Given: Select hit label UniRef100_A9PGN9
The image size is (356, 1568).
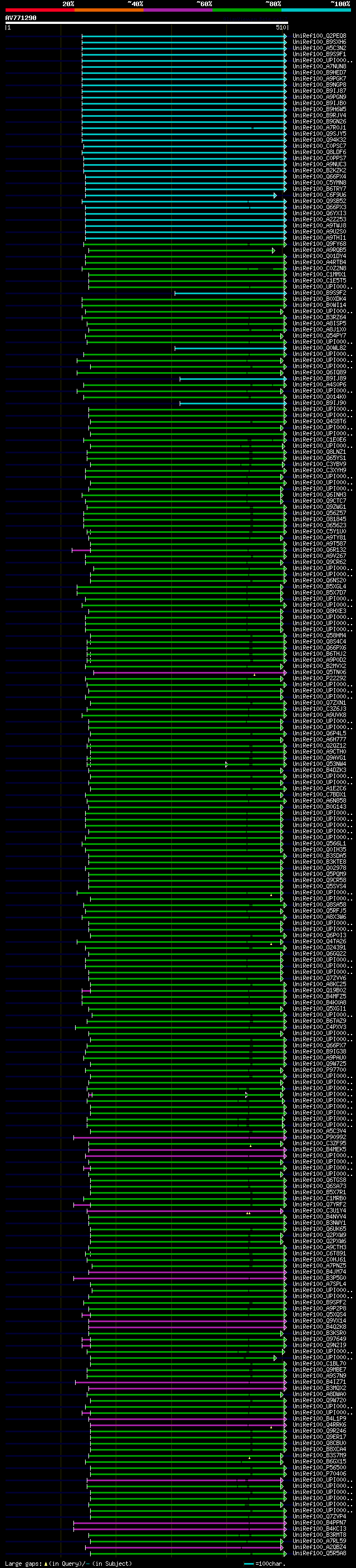Looking at the screenshot, I should (319, 97).
